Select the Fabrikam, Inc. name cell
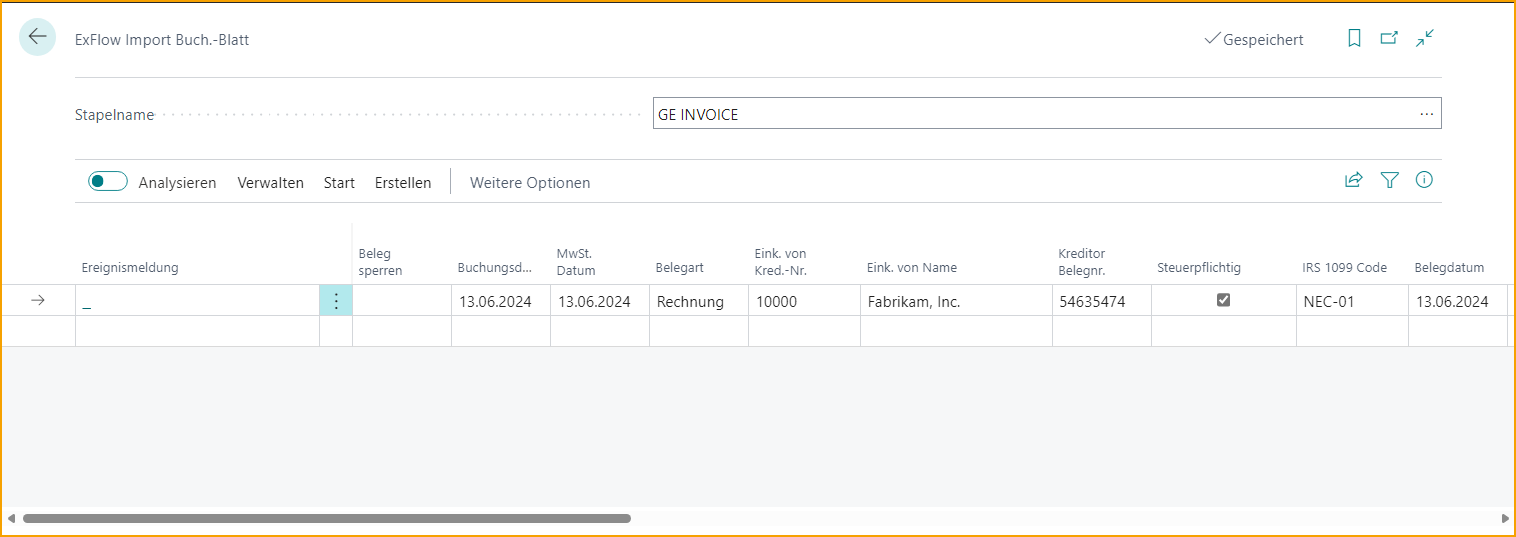 (956, 301)
